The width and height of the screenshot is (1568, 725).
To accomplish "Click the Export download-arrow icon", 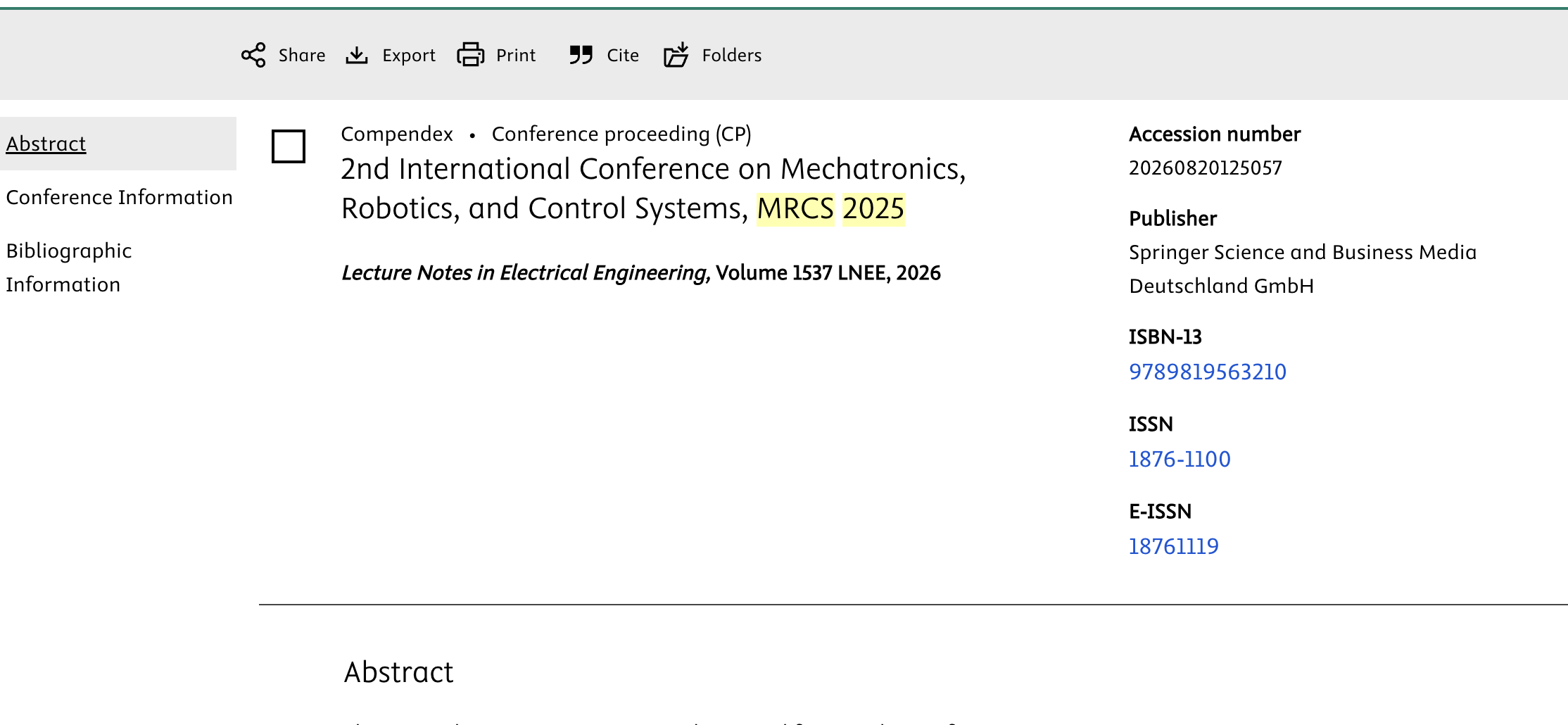I will pos(357,55).
